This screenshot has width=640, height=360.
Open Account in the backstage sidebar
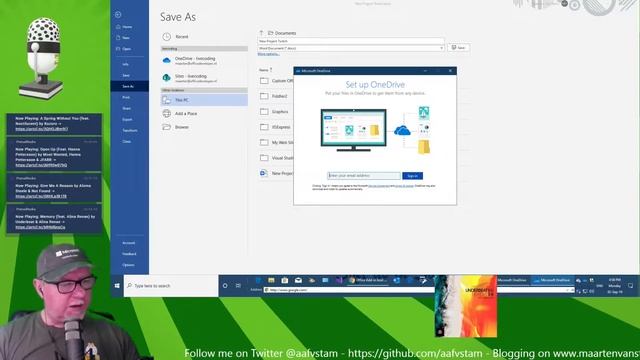tap(129, 243)
